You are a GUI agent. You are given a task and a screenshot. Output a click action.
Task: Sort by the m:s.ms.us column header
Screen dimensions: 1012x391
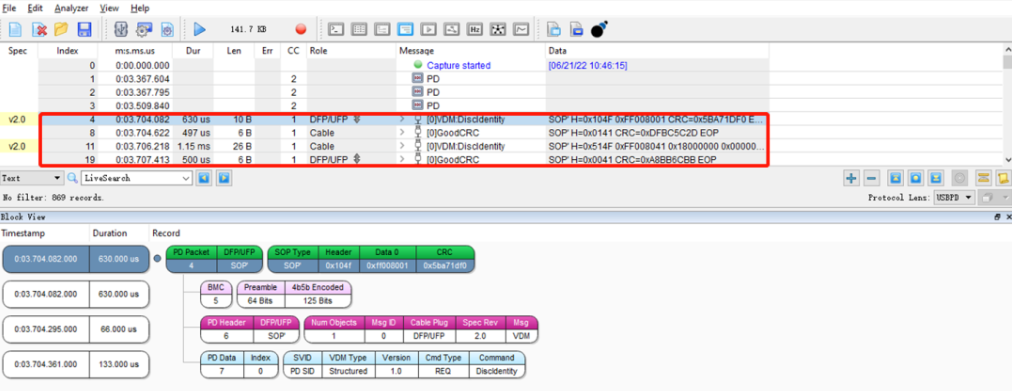[x=135, y=50]
